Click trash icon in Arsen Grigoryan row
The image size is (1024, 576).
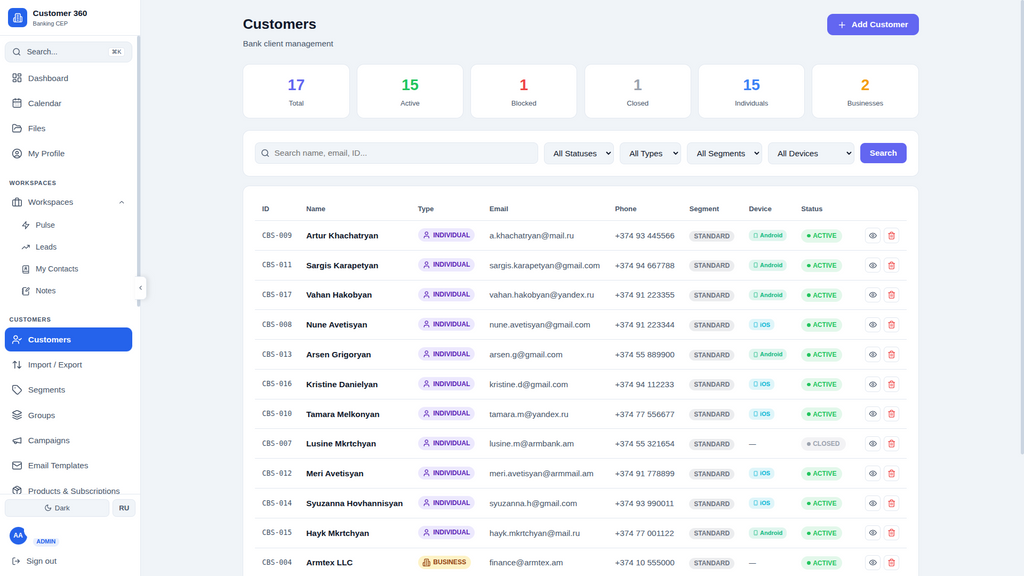pyautogui.click(x=891, y=355)
